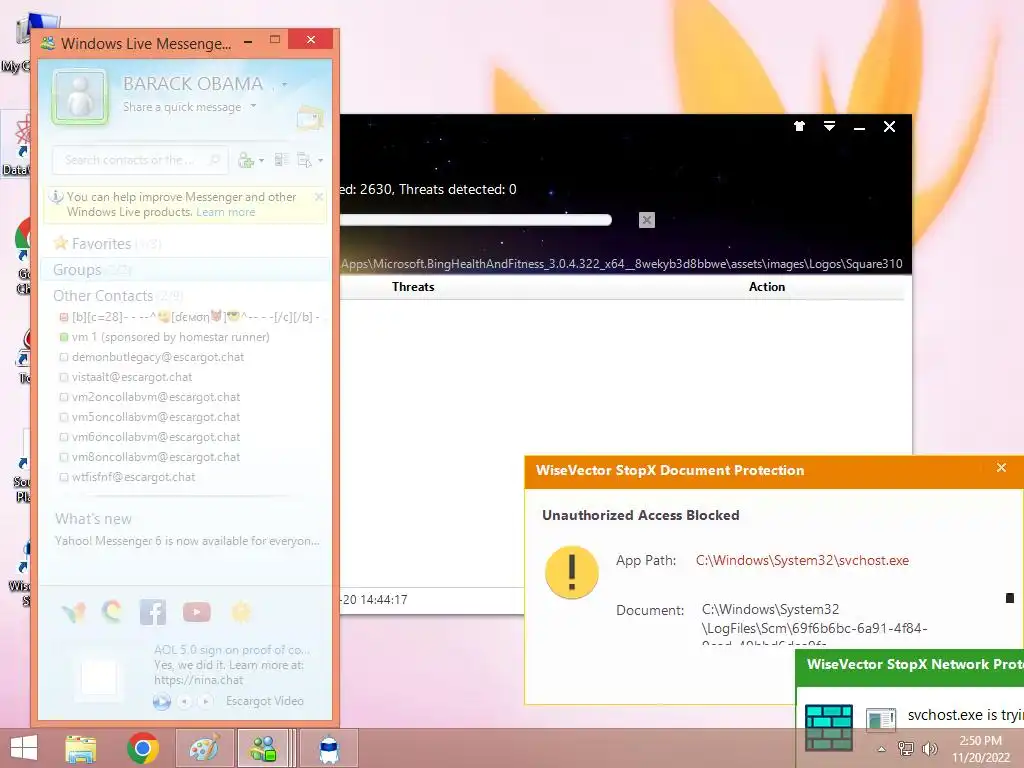Open the Windows Start button

point(24,748)
